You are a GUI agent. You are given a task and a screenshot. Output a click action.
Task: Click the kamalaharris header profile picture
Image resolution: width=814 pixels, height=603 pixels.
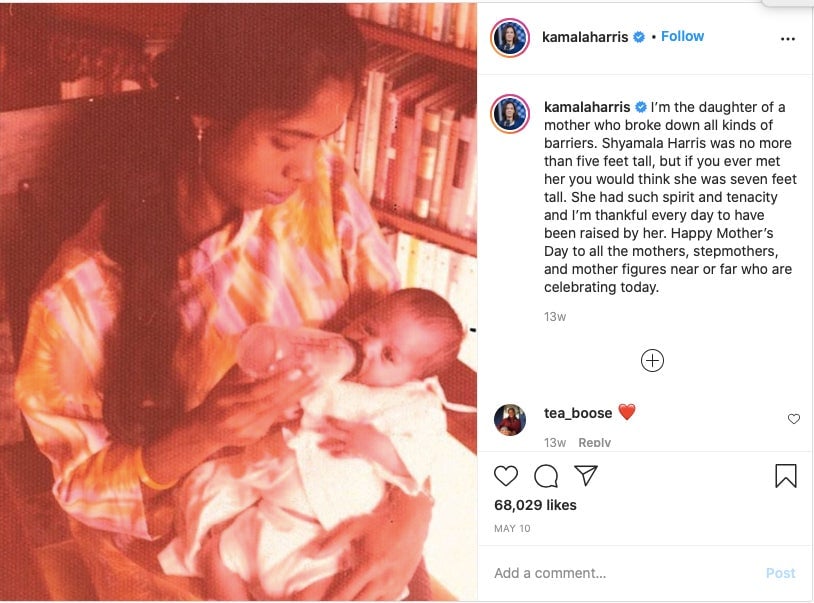510,37
